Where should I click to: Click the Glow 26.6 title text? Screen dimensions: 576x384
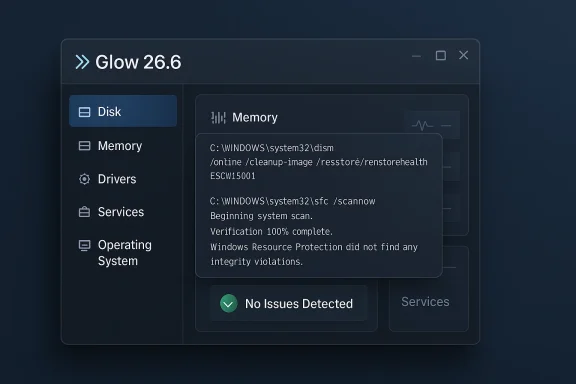coord(138,62)
